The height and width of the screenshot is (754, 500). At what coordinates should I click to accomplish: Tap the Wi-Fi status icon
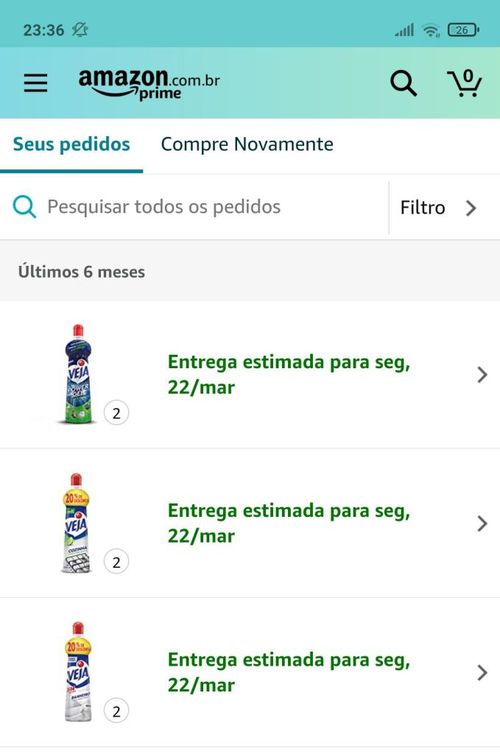coord(431,30)
